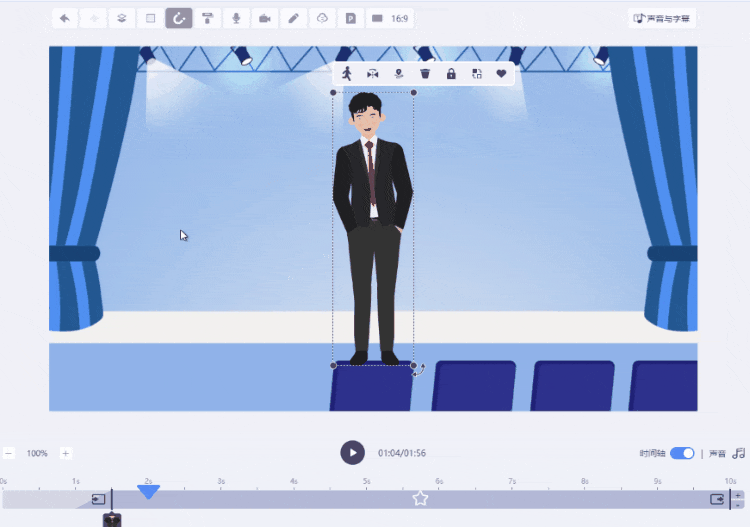Click the highlighted curved hook tool

[179, 19]
